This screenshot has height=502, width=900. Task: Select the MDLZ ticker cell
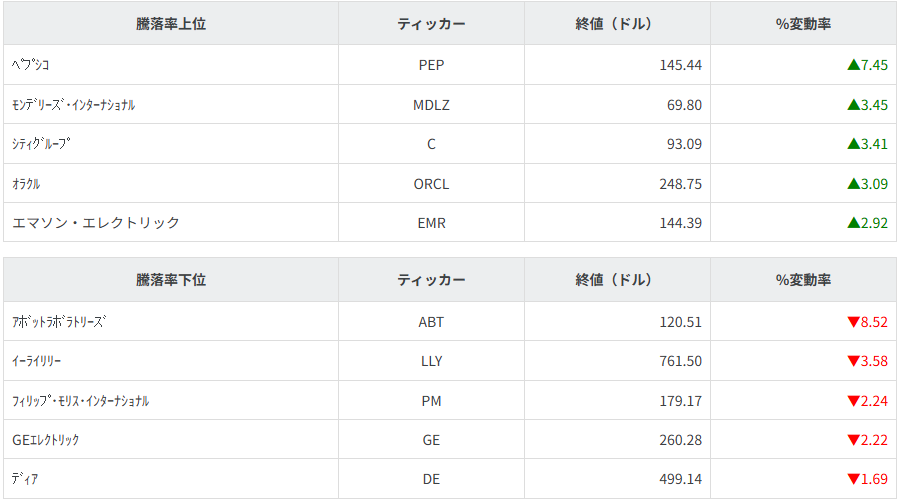tap(431, 104)
